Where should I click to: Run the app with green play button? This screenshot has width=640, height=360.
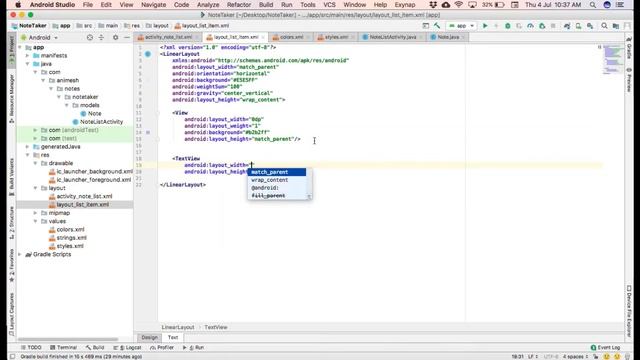(485, 26)
